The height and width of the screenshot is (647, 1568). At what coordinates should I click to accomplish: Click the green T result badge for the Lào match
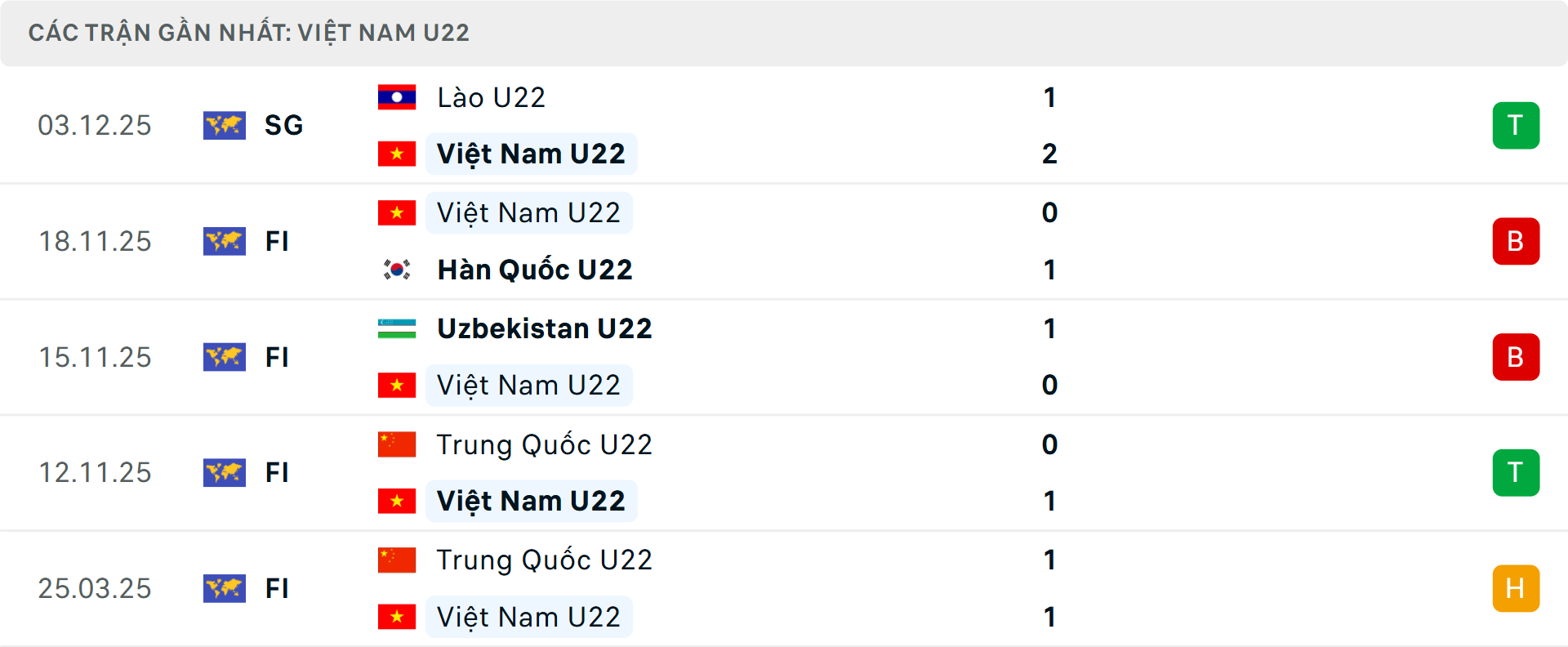coord(1516,126)
